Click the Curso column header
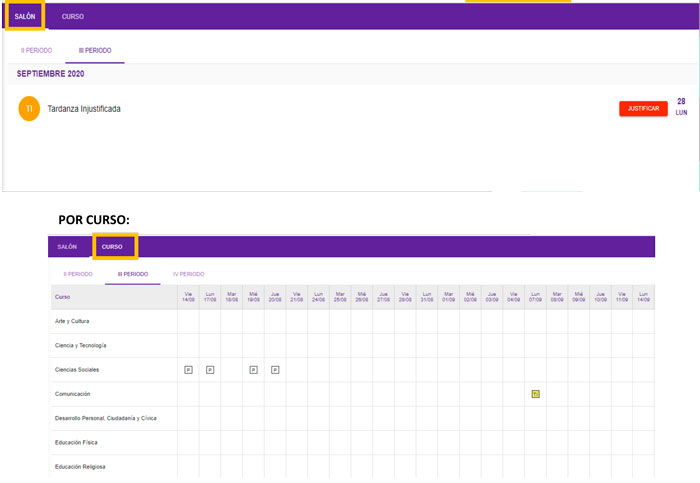 coord(63,297)
